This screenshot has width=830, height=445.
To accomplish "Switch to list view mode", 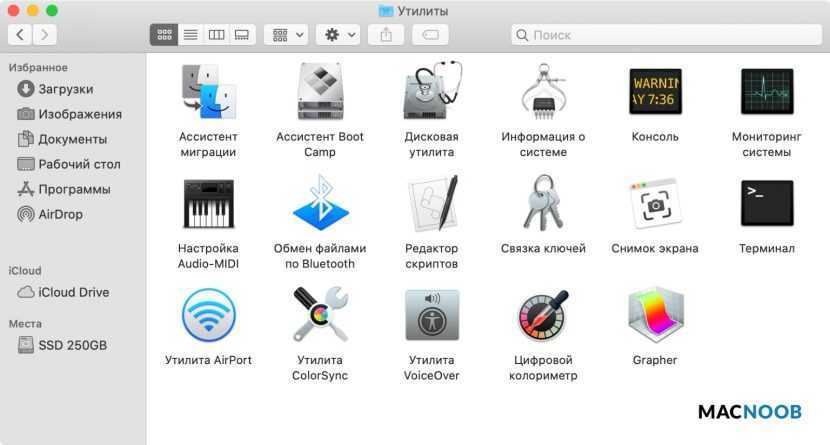I will 190,35.
